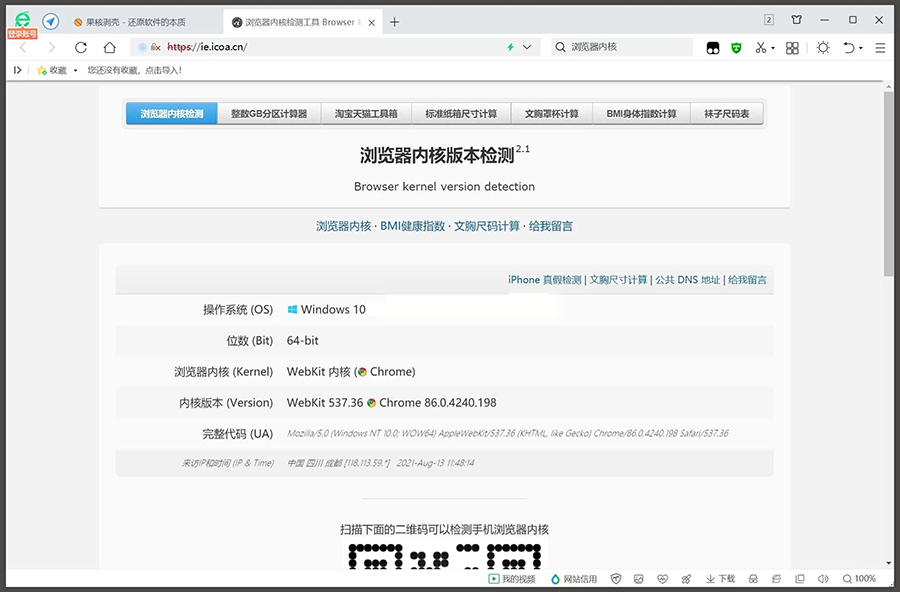Open the 100% zoom level menu
The width and height of the screenshot is (900, 592).
[x=858, y=579]
